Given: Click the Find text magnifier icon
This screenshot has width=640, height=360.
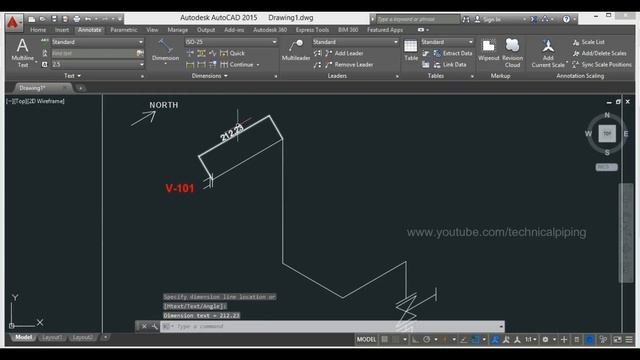Looking at the screenshot, I should click(140, 53).
